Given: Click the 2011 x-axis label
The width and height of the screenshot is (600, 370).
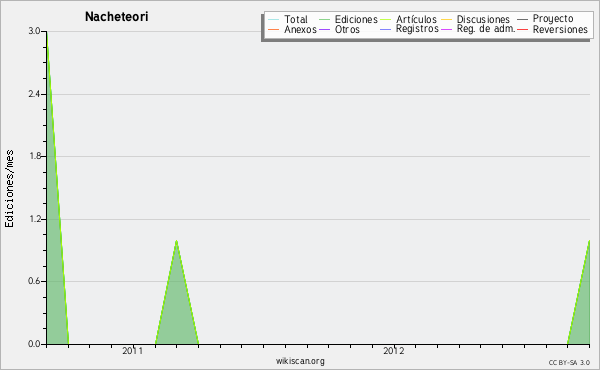Looking at the screenshot, I should point(132,351).
